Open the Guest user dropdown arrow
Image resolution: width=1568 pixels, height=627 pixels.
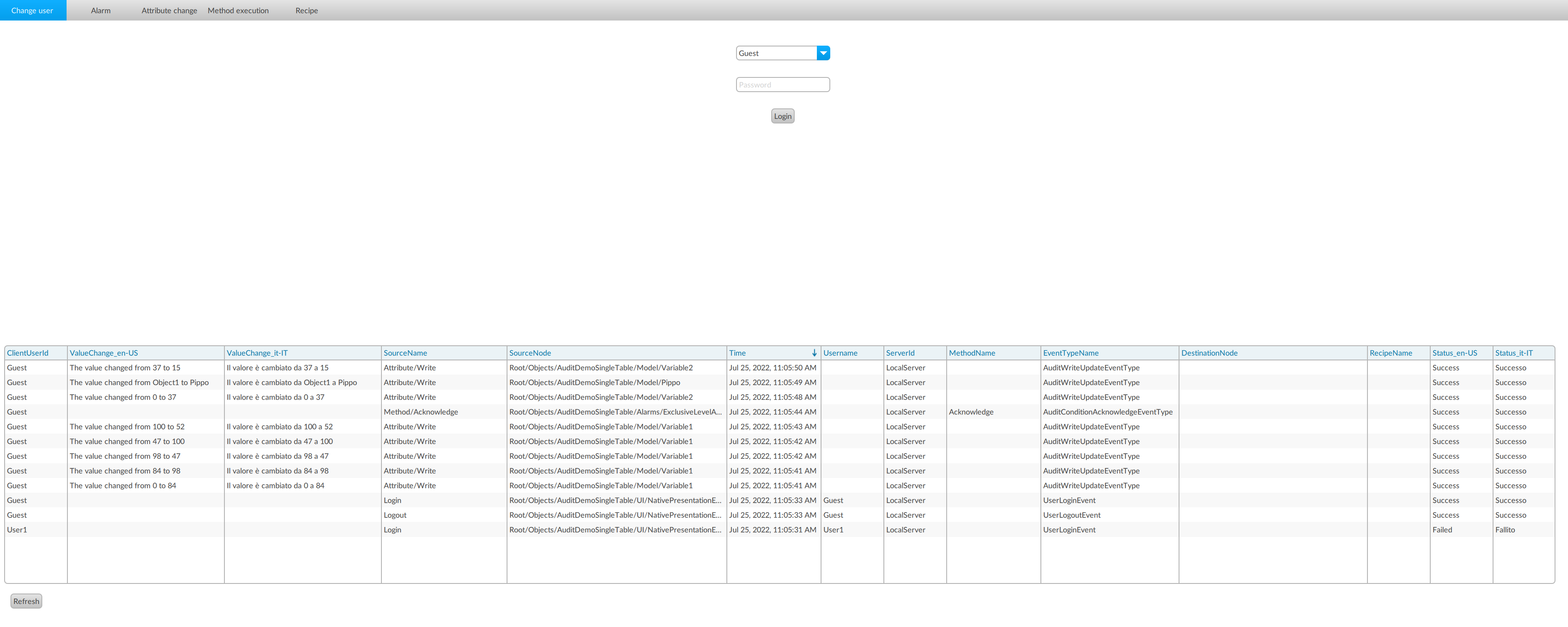(x=823, y=53)
